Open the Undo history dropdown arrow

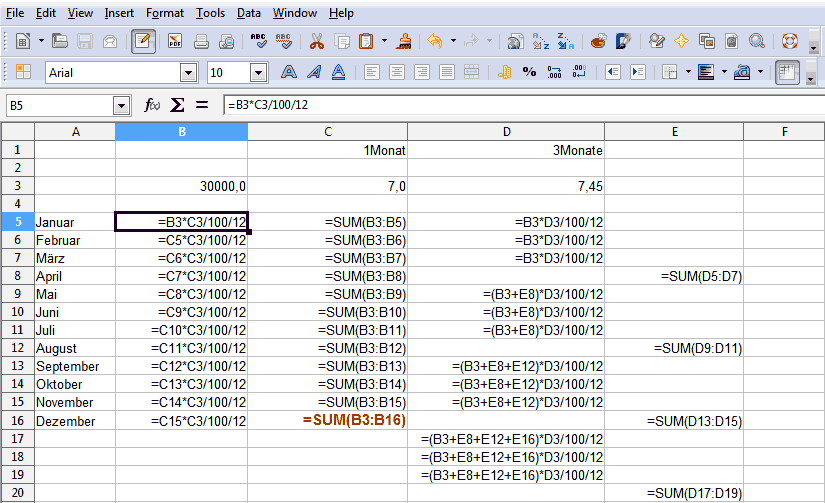pos(453,41)
